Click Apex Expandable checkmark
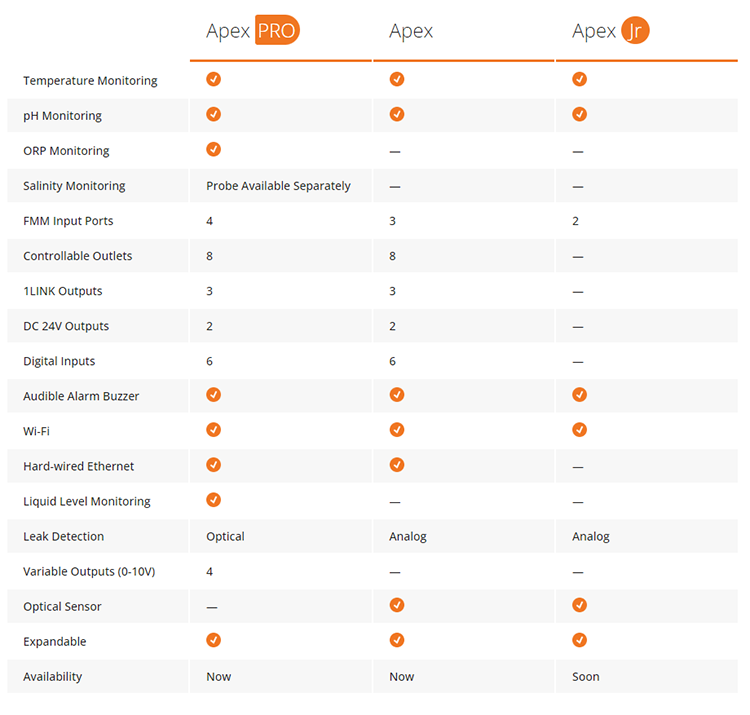 [397, 640]
